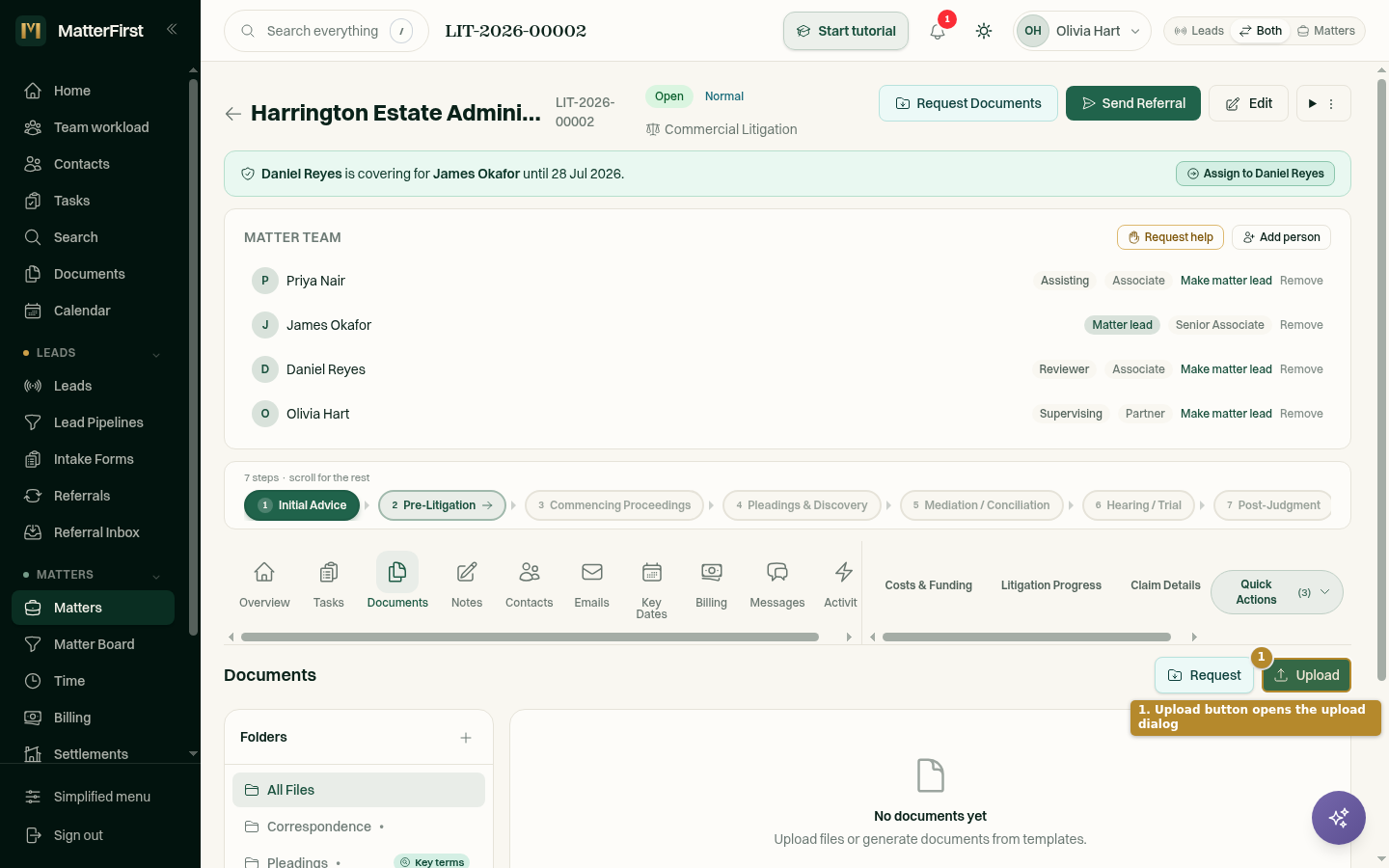1389x868 pixels.
Task: Focus the Search everything field
Action: click(326, 31)
